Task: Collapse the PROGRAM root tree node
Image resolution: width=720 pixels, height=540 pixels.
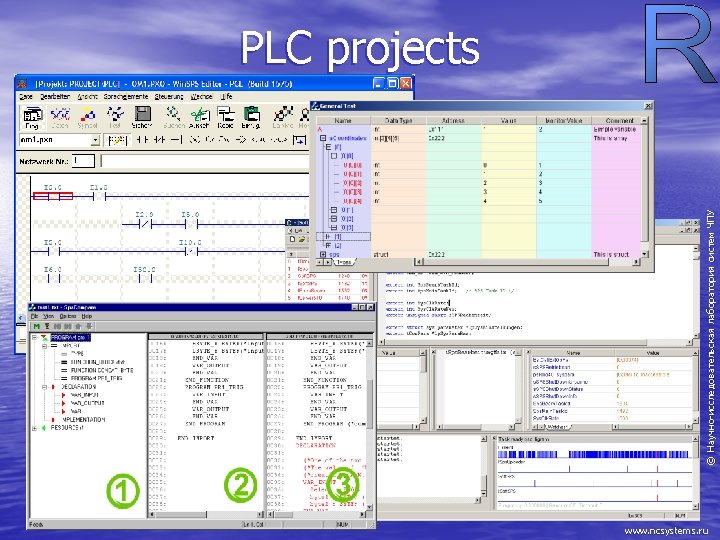Action: (35, 338)
